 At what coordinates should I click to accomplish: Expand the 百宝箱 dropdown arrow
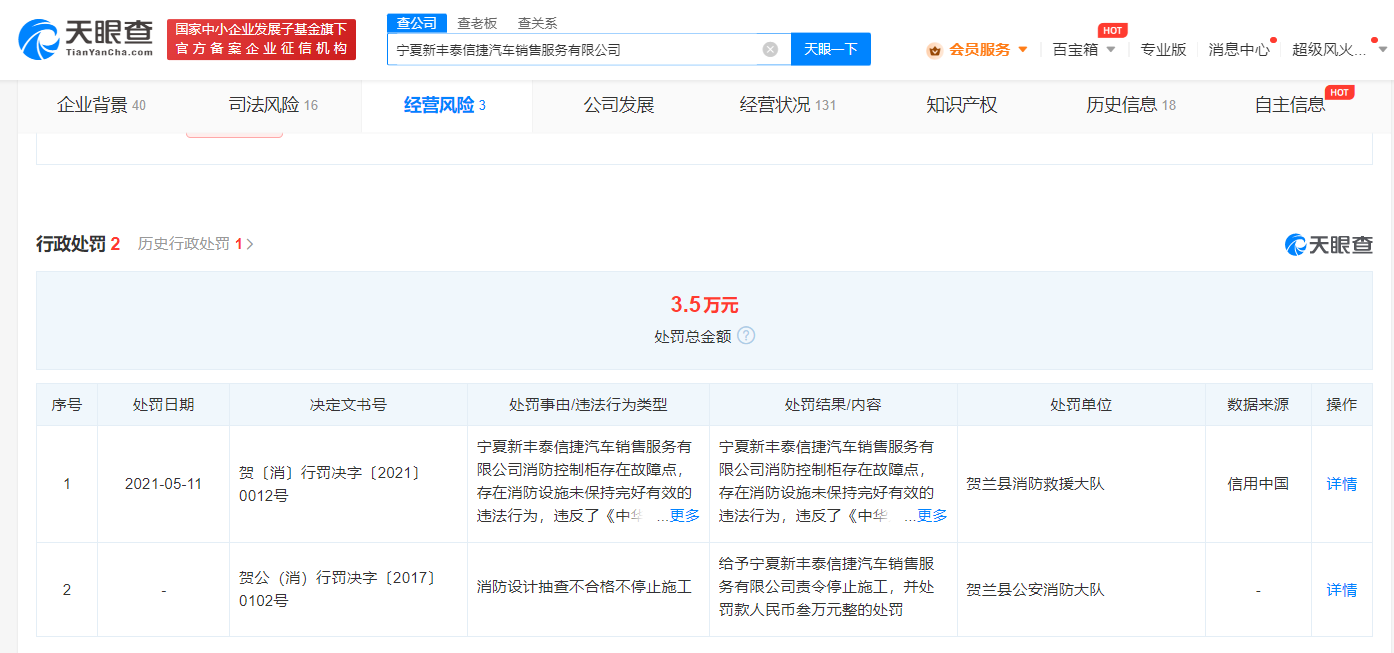1110,49
